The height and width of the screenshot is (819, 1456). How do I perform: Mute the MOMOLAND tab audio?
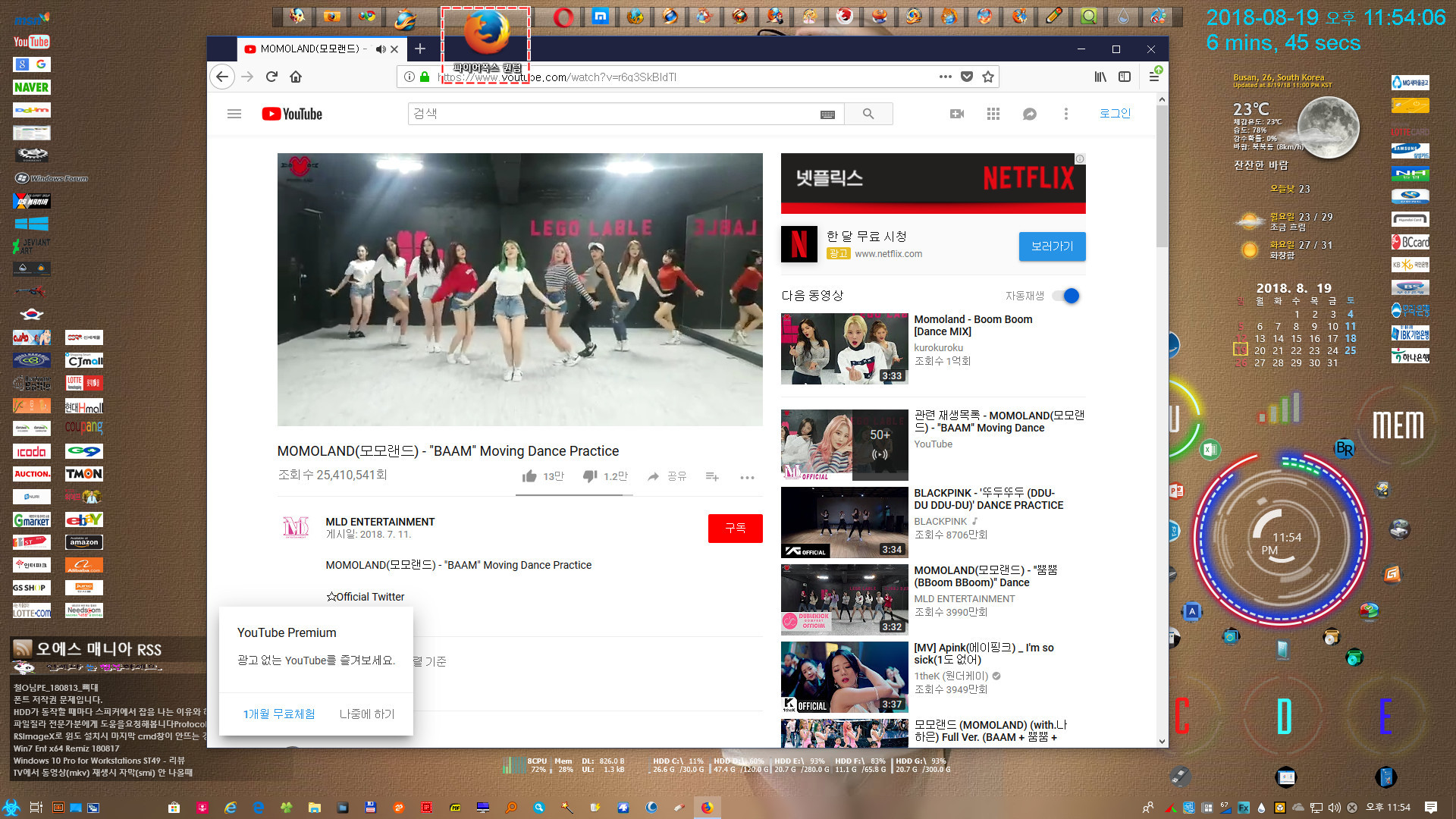coord(380,49)
